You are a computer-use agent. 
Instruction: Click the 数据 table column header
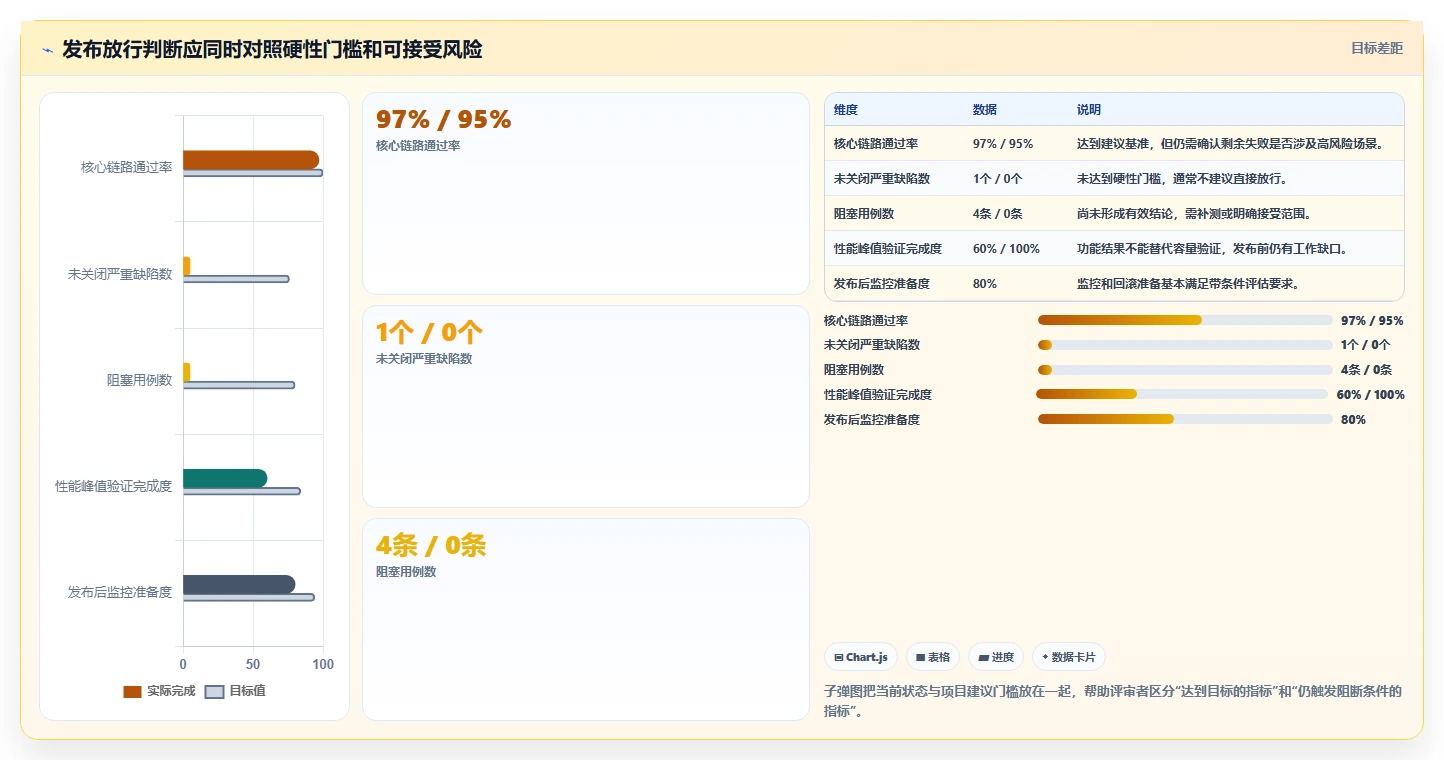[985, 110]
